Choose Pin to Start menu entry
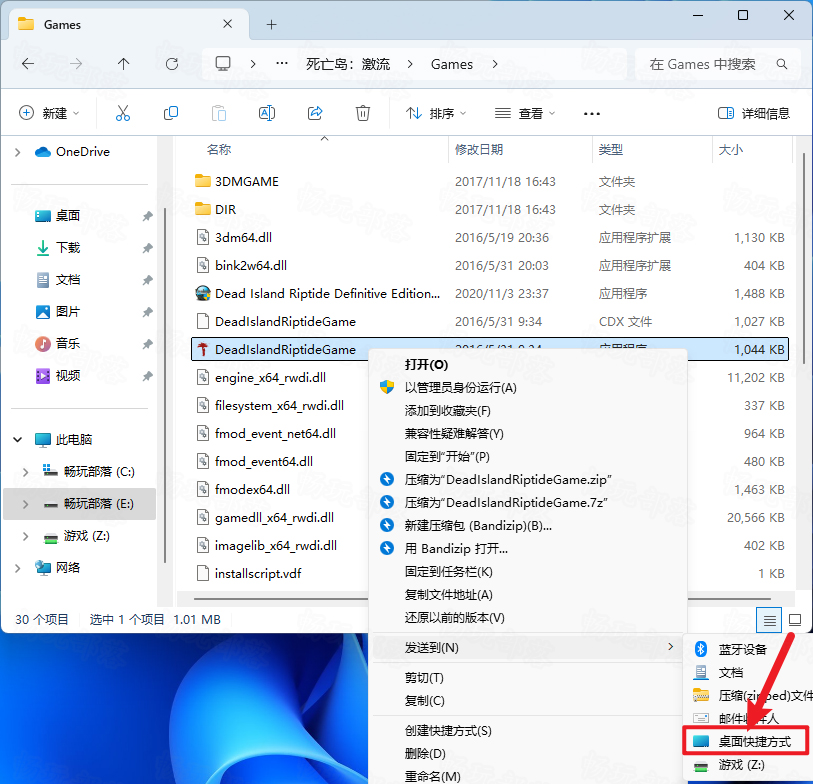Viewport: 813px width, 784px height. [x=447, y=457]
